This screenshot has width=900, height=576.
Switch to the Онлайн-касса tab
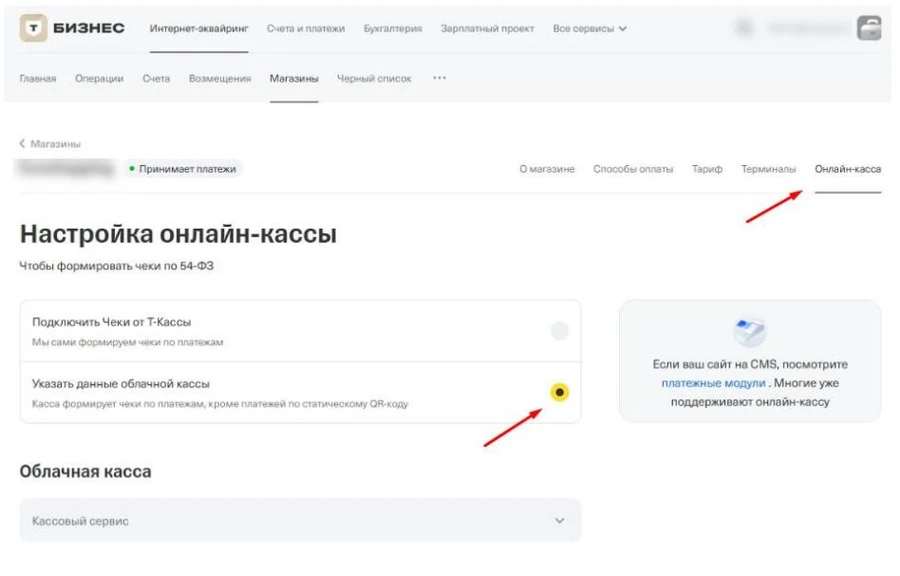(847, 169)
